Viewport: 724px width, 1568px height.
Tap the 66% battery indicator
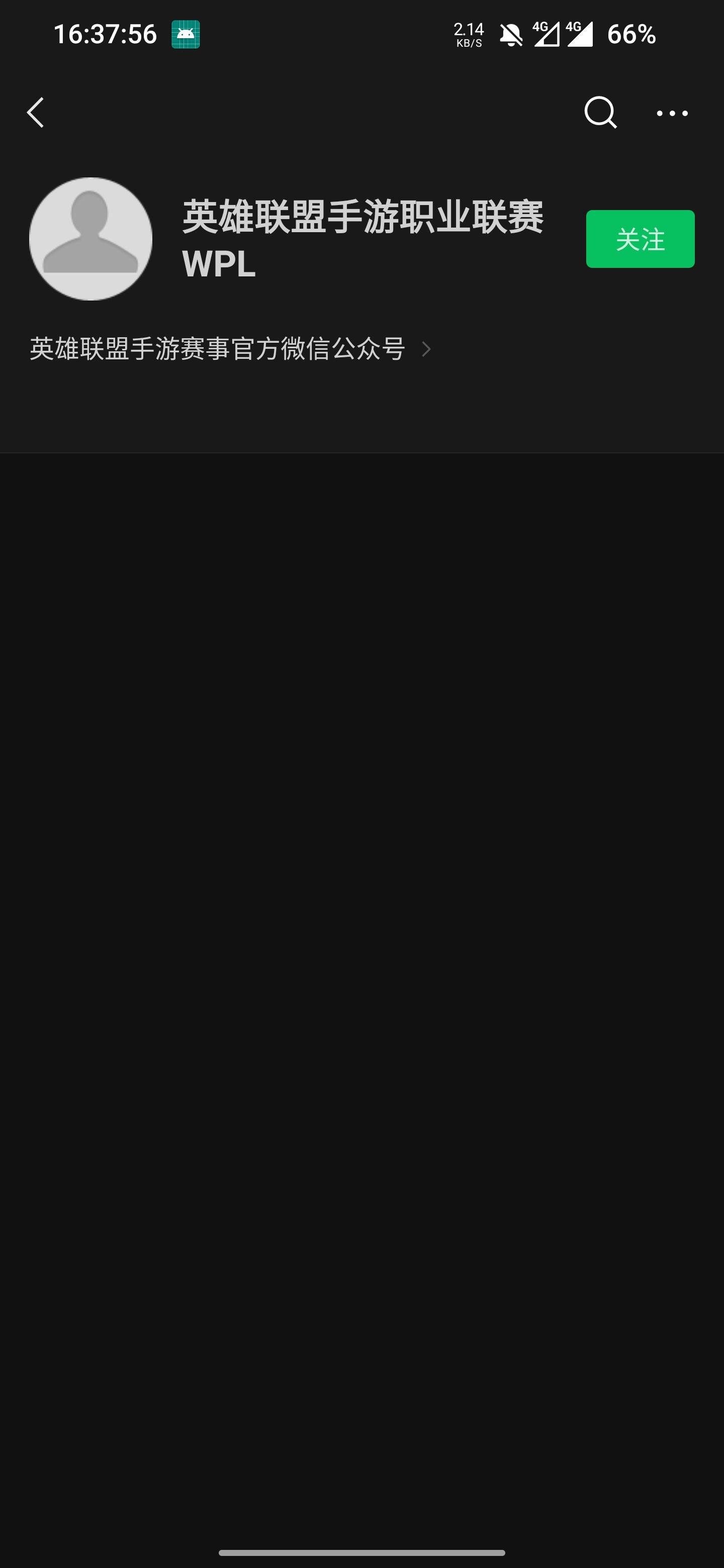pyautogui.click(x=631, y=34)
